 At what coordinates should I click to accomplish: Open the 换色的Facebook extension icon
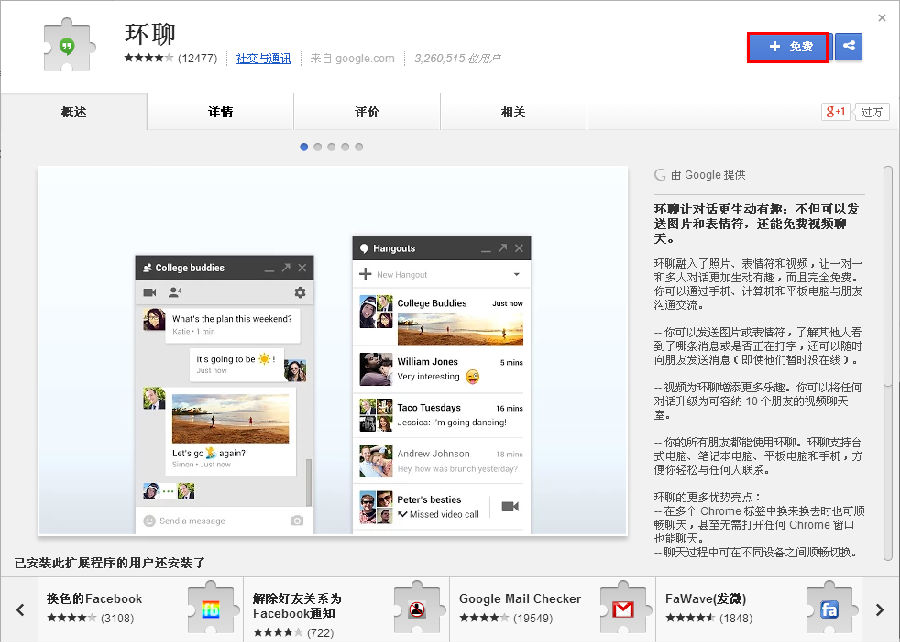coord(211,609)
